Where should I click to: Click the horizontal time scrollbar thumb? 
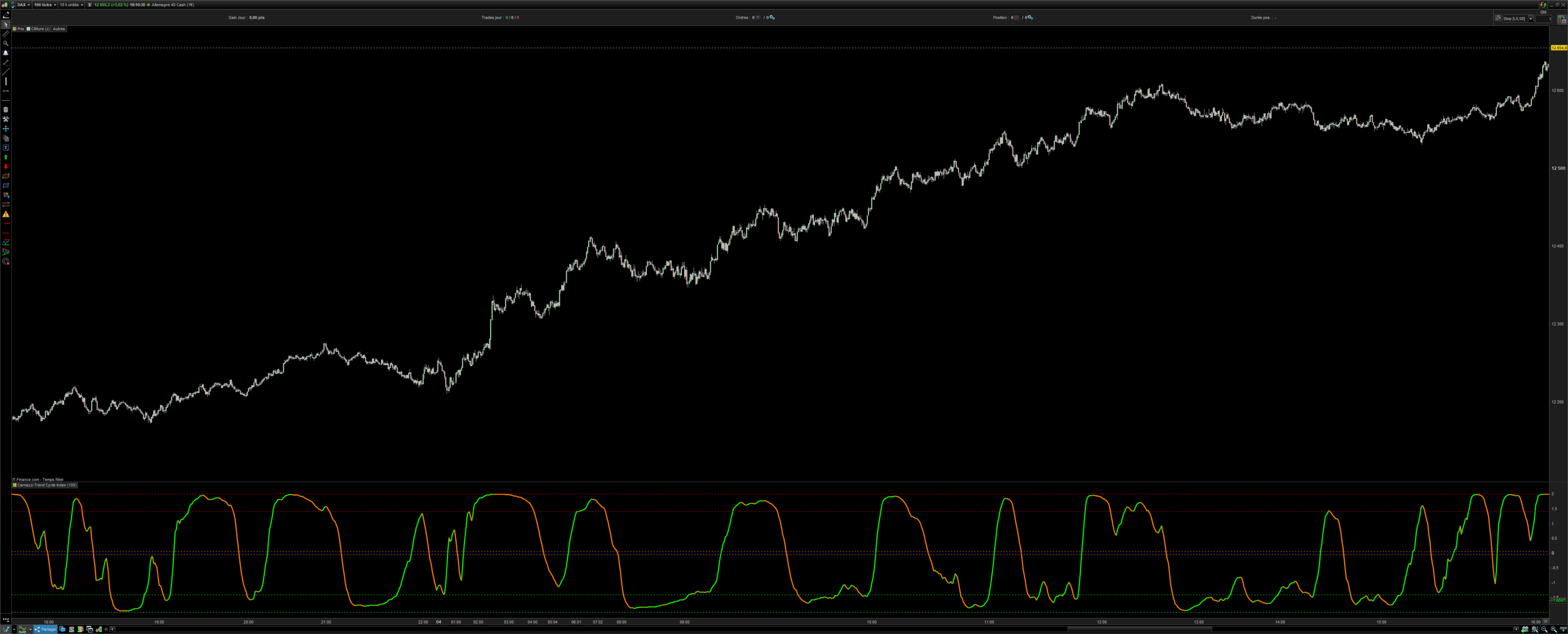1140,629
